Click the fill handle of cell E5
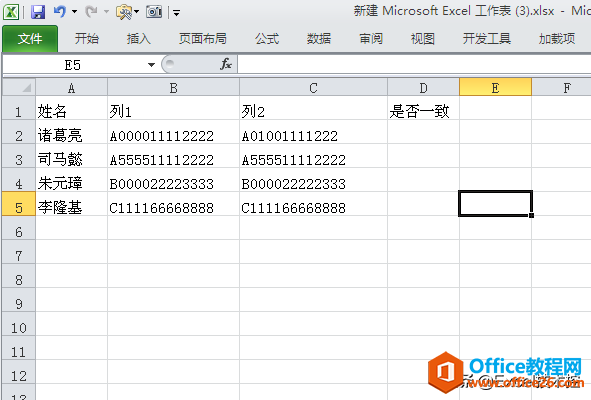This screenshot has height=400, width=591. coord(531,215)
